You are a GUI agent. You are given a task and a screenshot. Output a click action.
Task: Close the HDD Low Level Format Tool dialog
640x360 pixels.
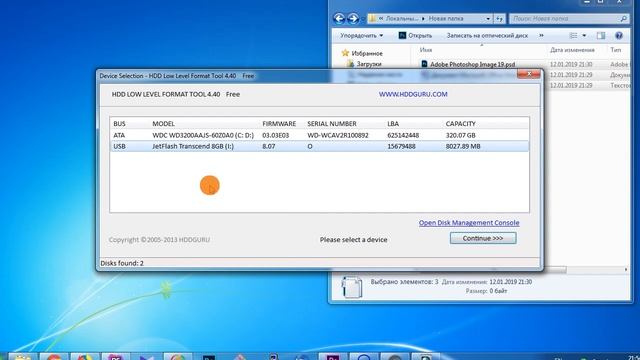click(x=529, y=74)
